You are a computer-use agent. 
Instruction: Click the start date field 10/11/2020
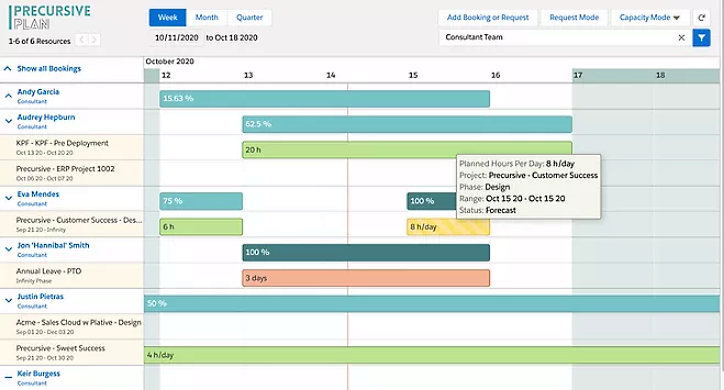click(x=176, y=38)
